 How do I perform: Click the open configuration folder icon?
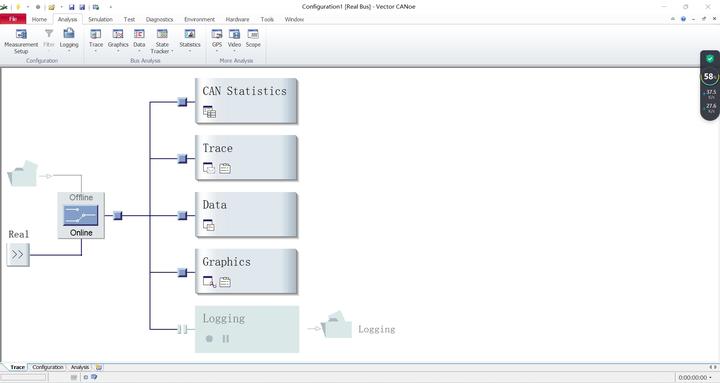tap(51, 7)
